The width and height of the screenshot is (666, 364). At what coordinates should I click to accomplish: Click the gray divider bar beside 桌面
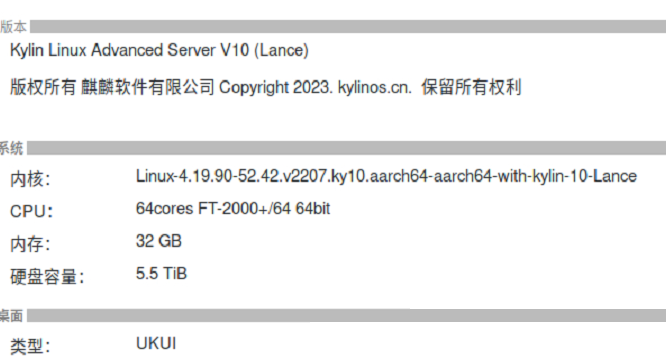(346, 316)
